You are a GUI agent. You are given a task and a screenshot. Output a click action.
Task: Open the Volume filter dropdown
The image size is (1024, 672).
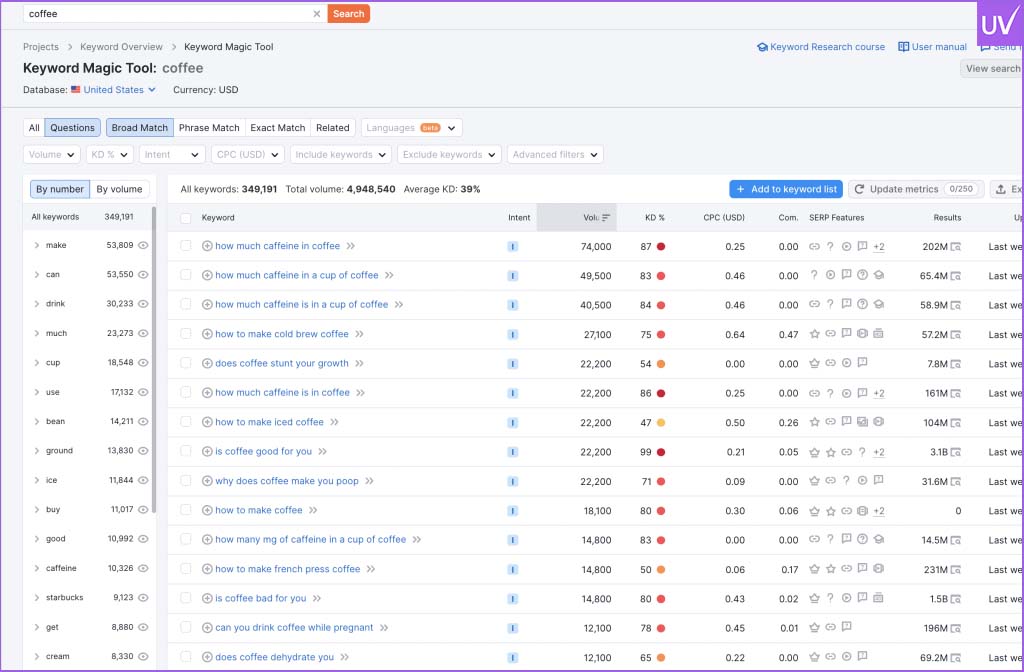click(x=52, y=155)
